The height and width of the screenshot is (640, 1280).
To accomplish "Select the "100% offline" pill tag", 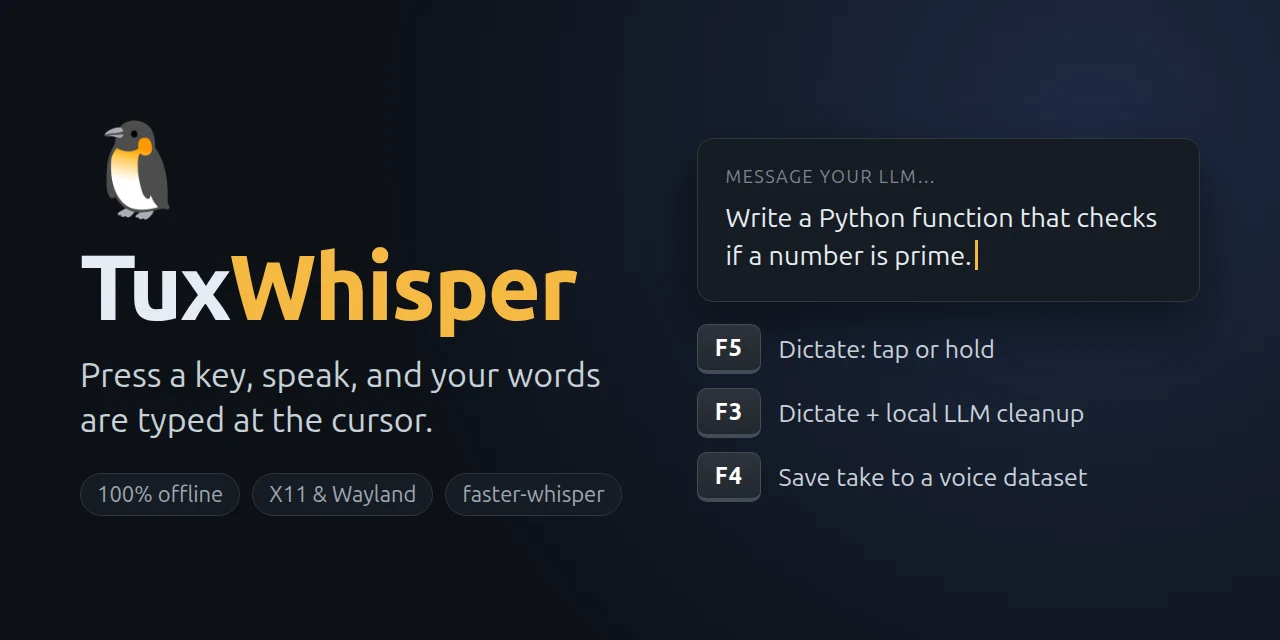I will (160, 494).
